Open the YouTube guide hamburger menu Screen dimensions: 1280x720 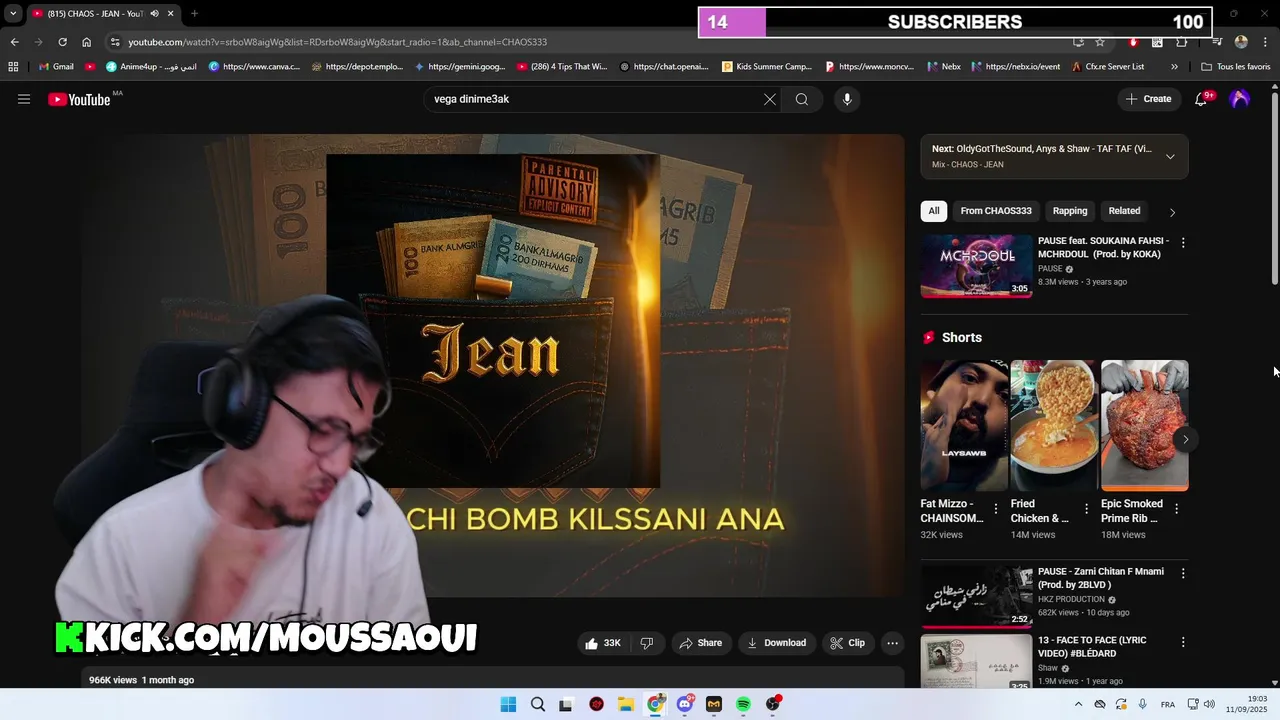tap(24, 99)
